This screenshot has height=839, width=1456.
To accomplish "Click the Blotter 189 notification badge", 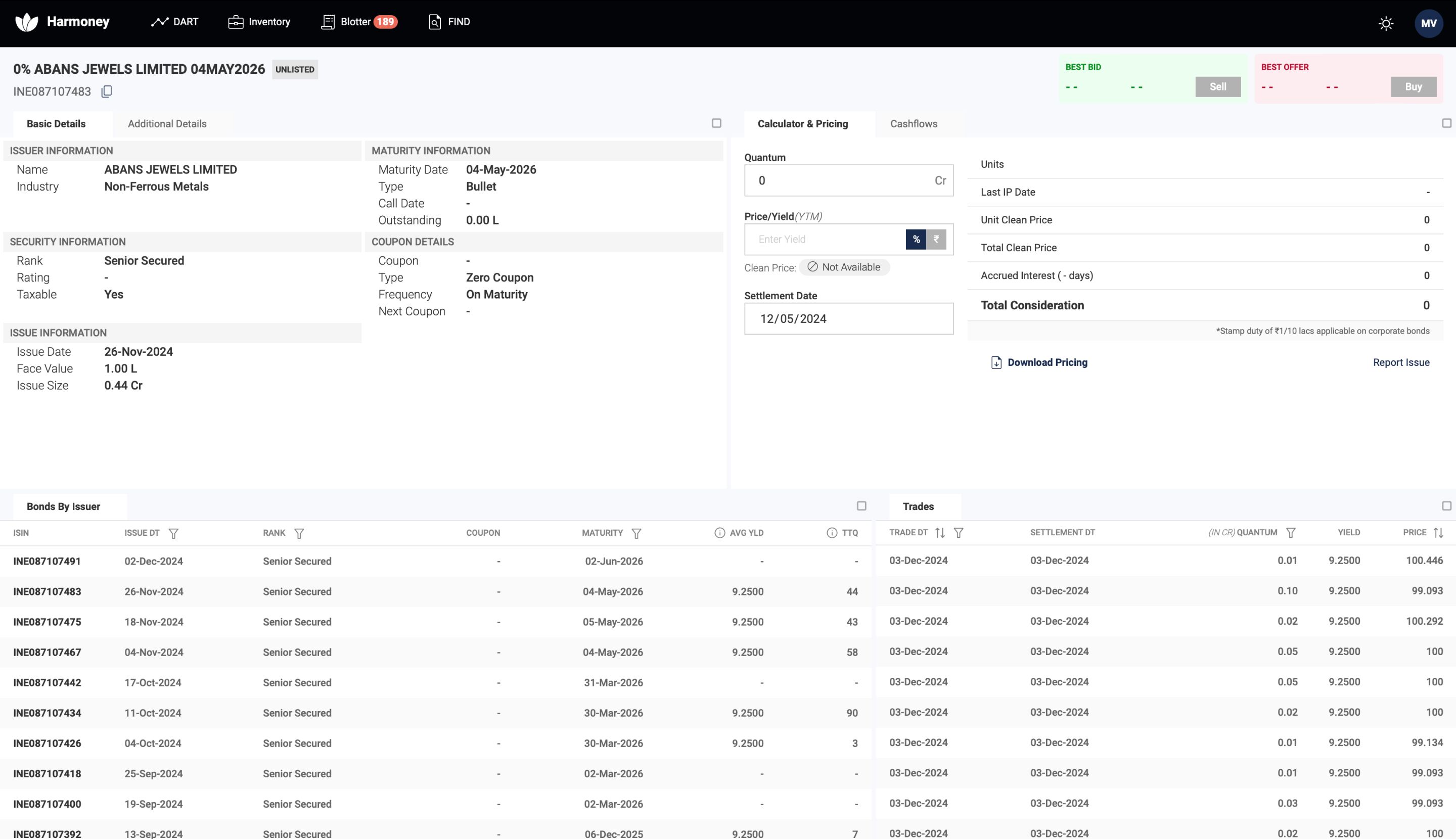I will pyautogui.click(x=385, y=22).
